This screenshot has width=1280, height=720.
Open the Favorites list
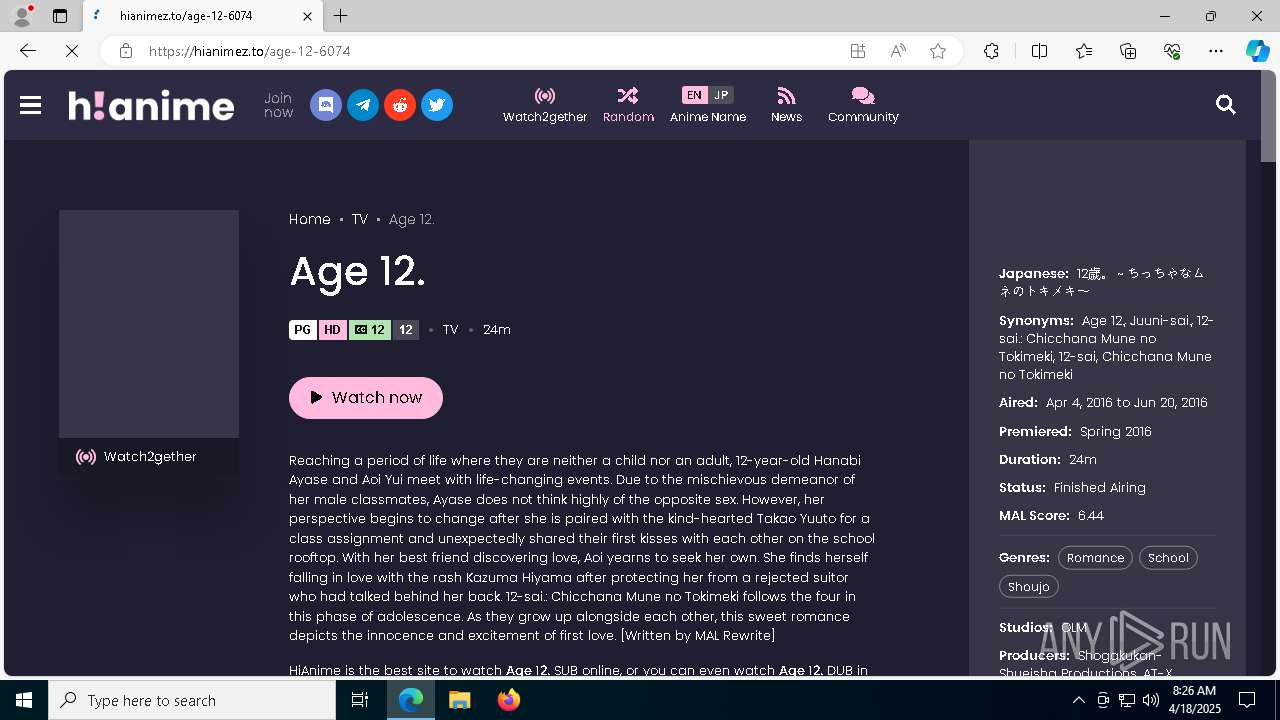1084,51
